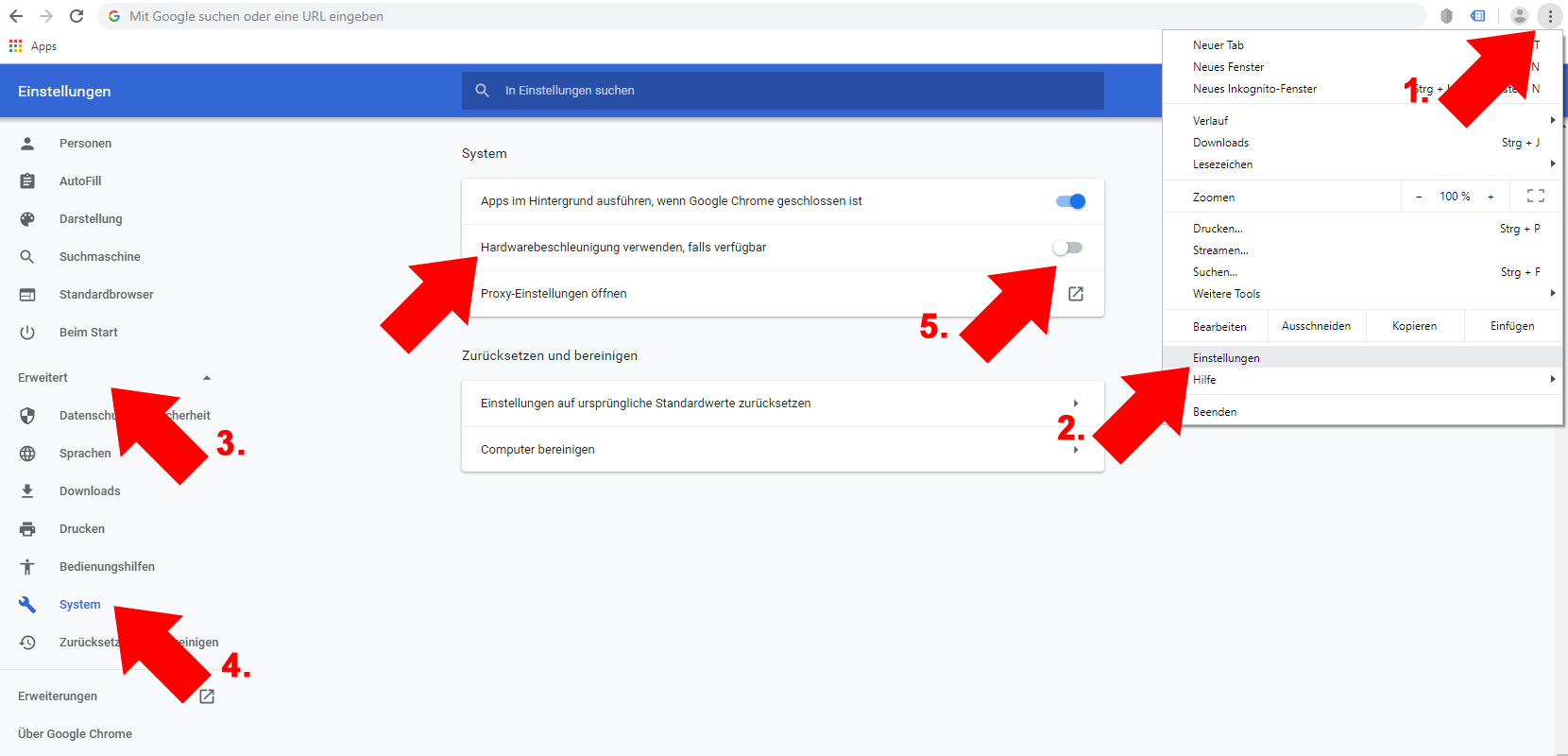Click the 100 % zoom value

tap(1455, 197)
